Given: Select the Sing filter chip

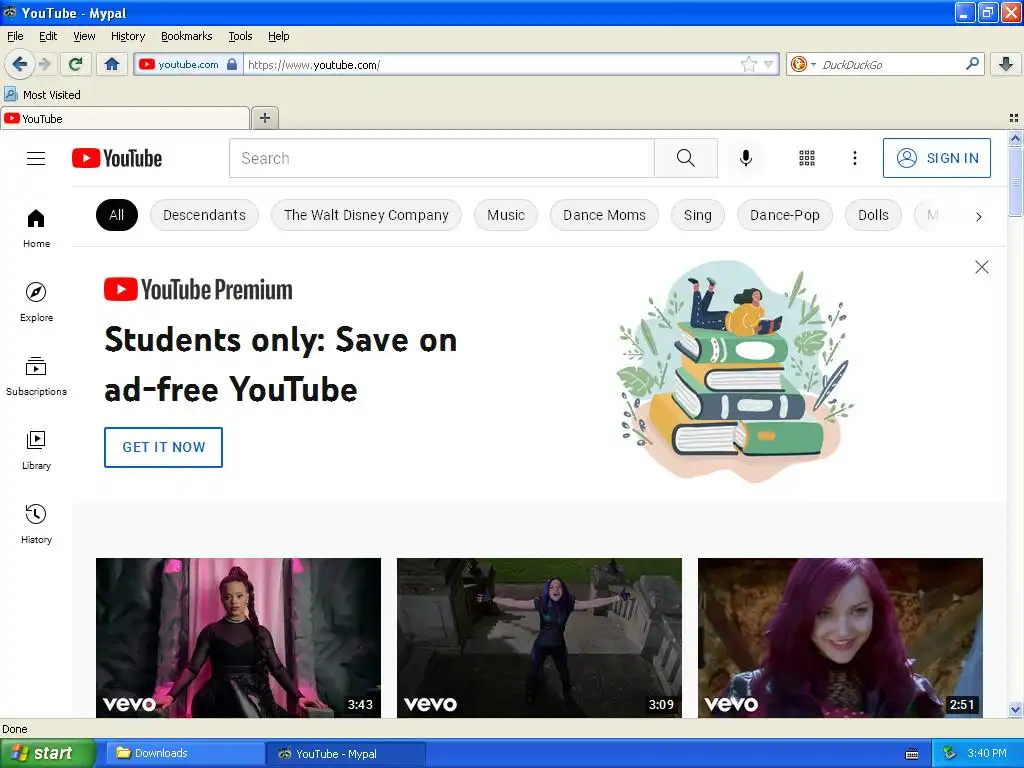Looking at the screenshot, I should tap(697, 215).
